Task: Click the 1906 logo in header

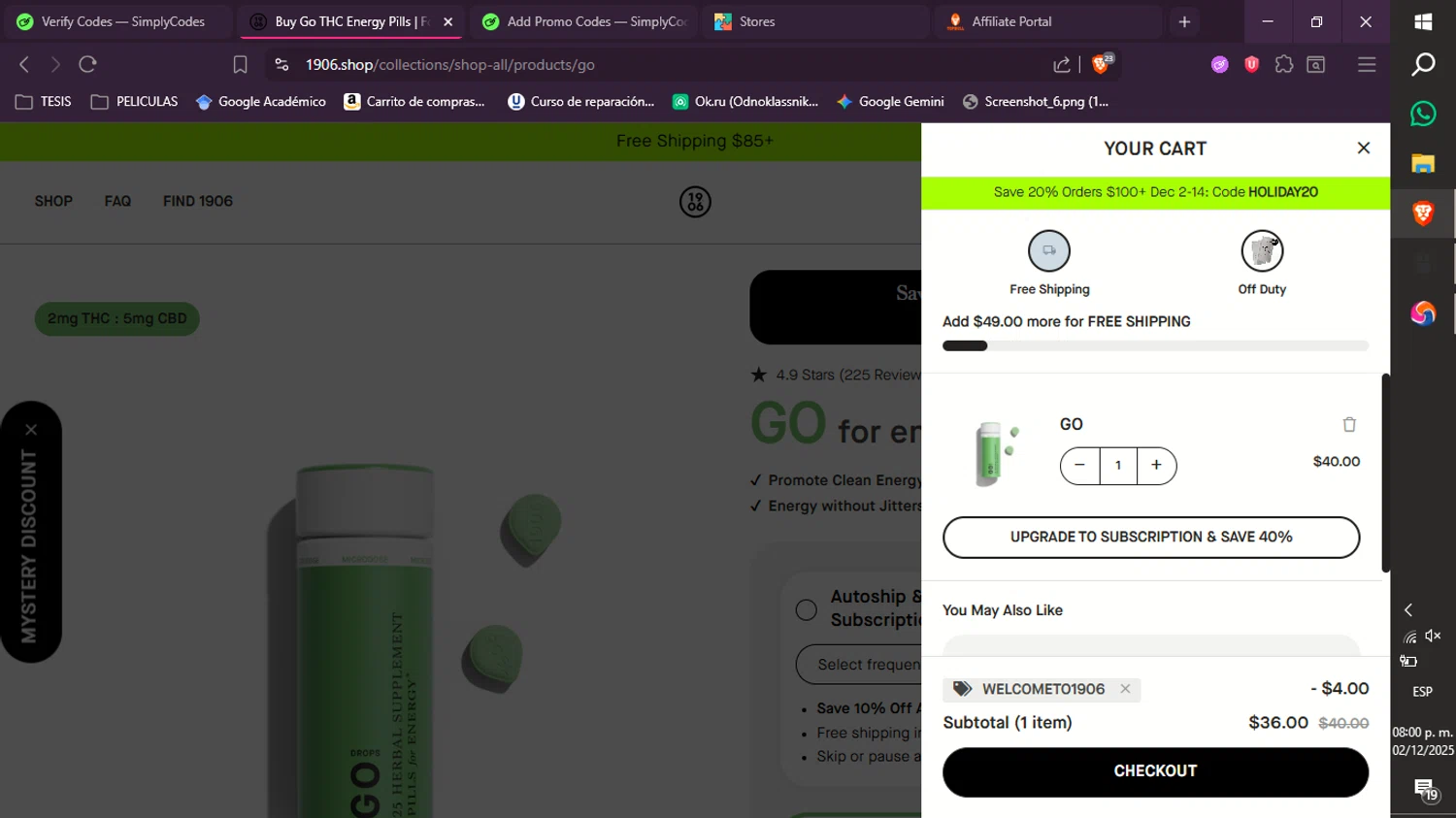Action: coord(695,202)
